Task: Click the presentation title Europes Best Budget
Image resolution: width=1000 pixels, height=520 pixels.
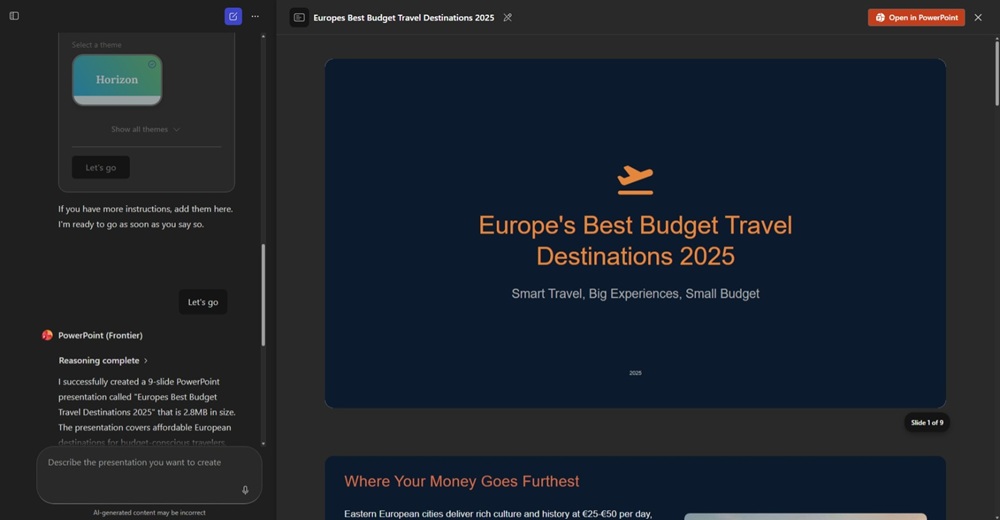Action: [403, 17]
